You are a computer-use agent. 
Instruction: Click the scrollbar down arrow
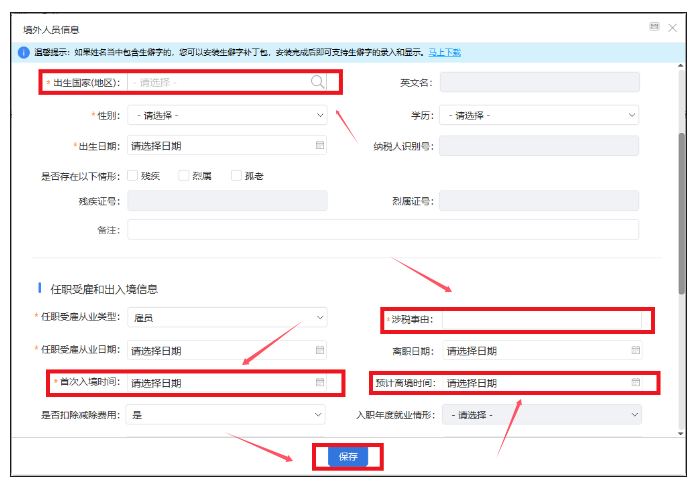tap(681, 433)
